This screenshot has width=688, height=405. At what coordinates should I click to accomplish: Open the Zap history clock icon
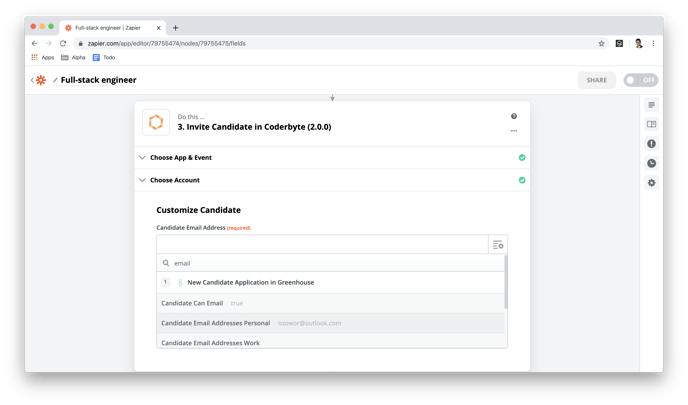click(x=652, y=163)
